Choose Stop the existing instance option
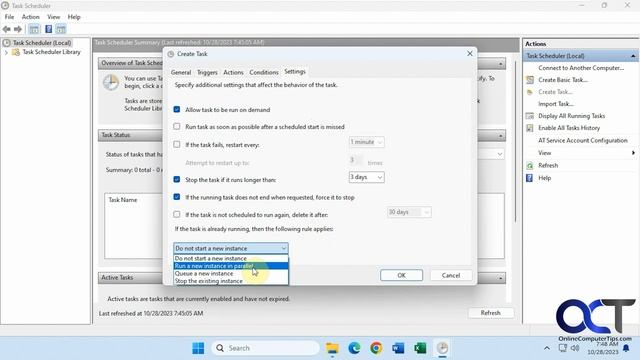Screen dimensions: 640x360 point(231,281)
